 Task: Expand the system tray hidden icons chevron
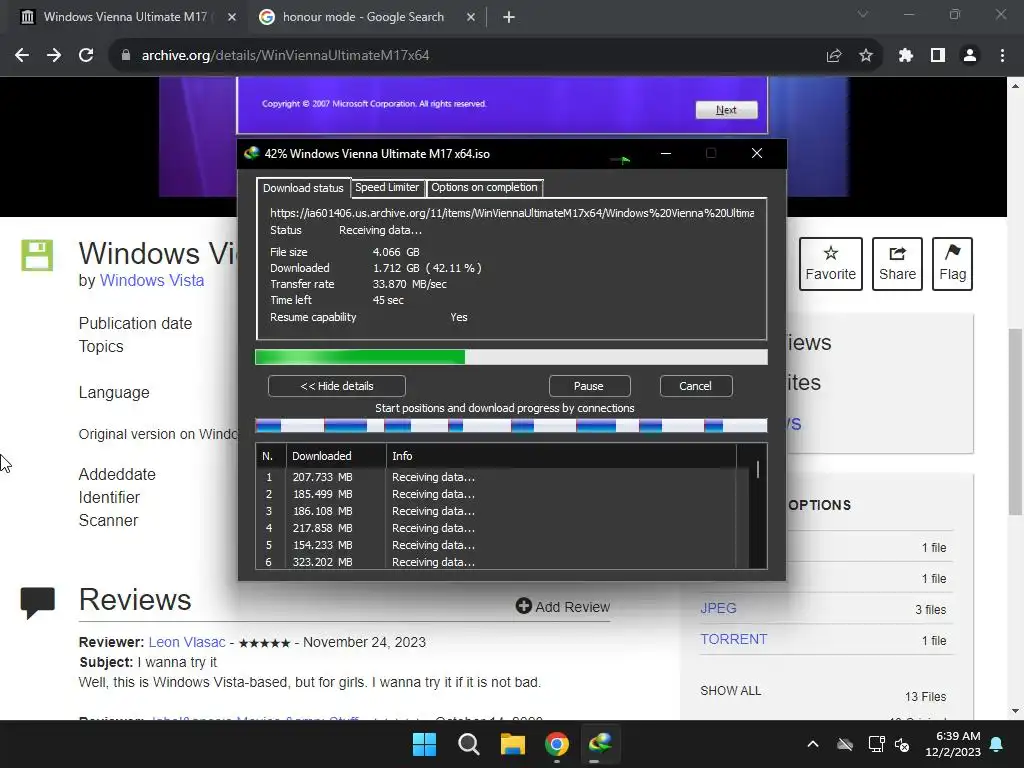tap(813, 744)
